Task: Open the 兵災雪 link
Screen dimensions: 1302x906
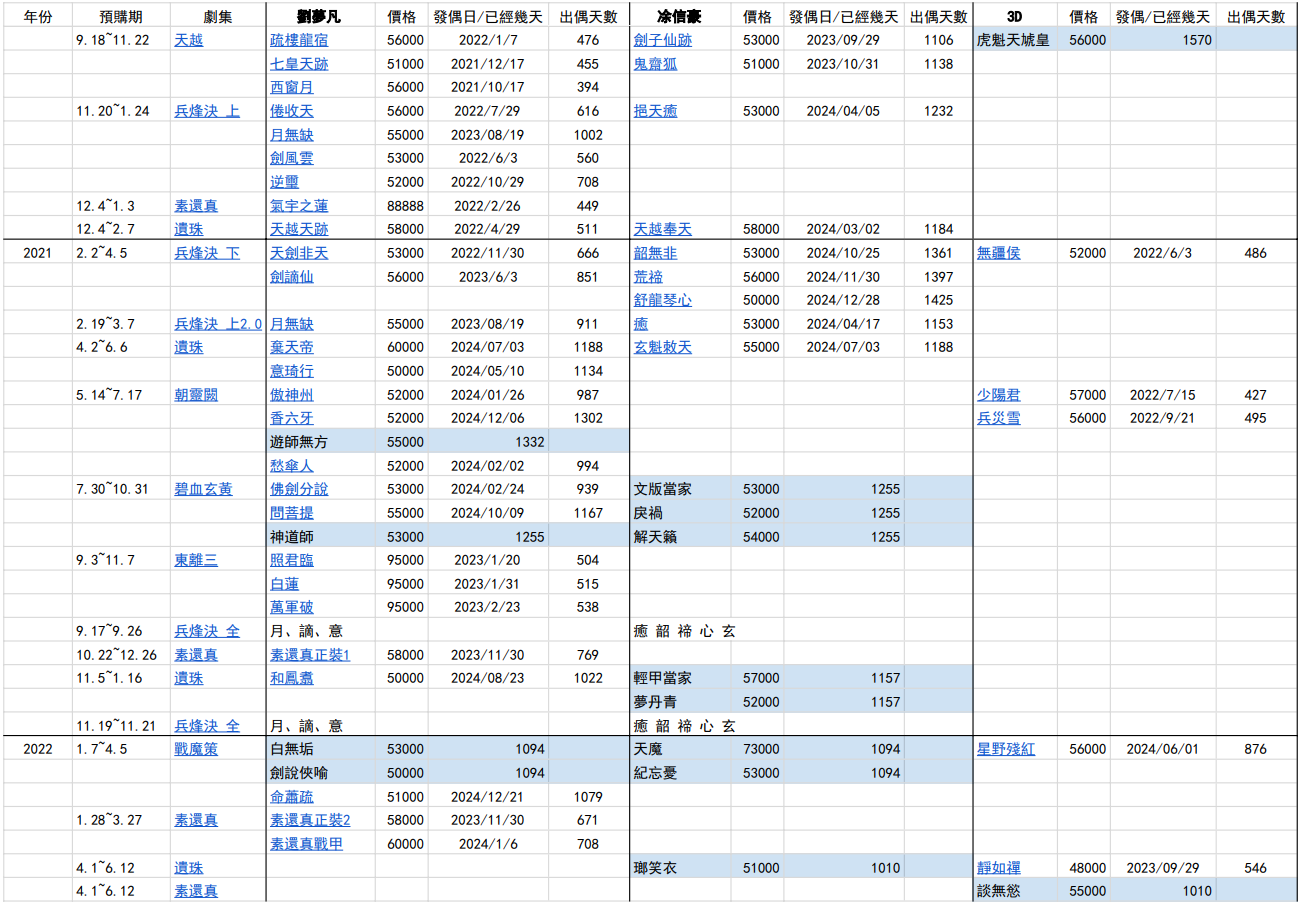Action: tap(999, 418)
